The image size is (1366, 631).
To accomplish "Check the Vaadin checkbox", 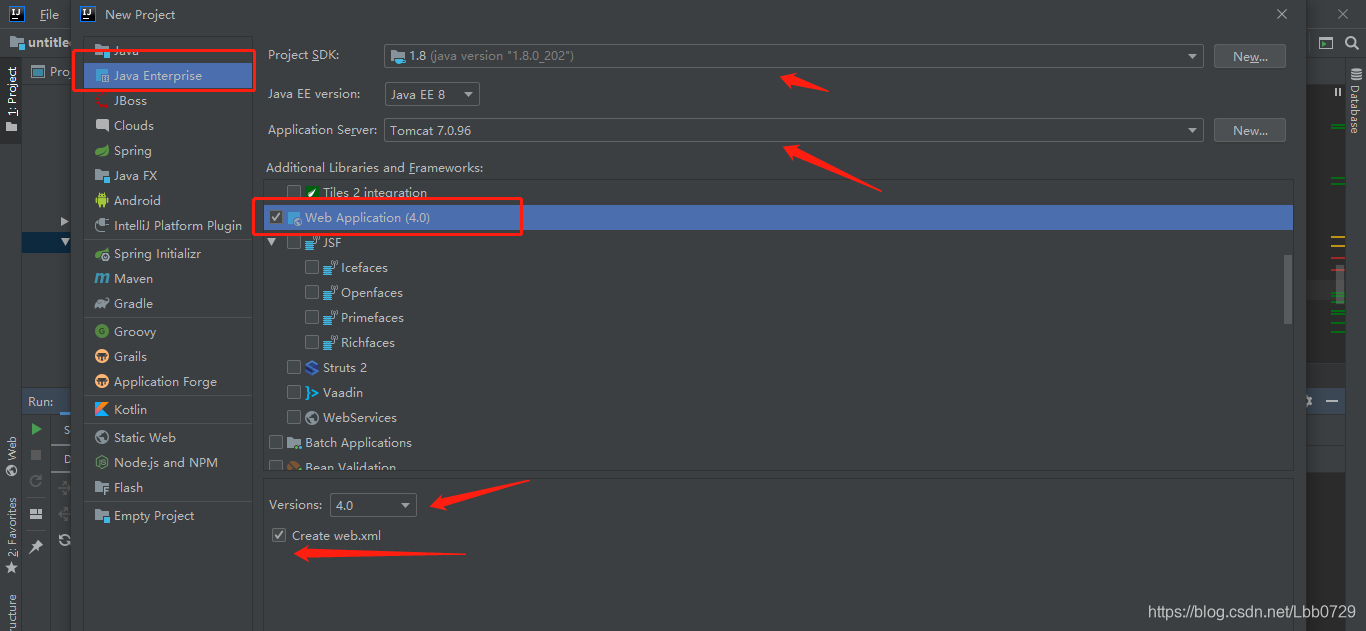I will coord(294,393).
